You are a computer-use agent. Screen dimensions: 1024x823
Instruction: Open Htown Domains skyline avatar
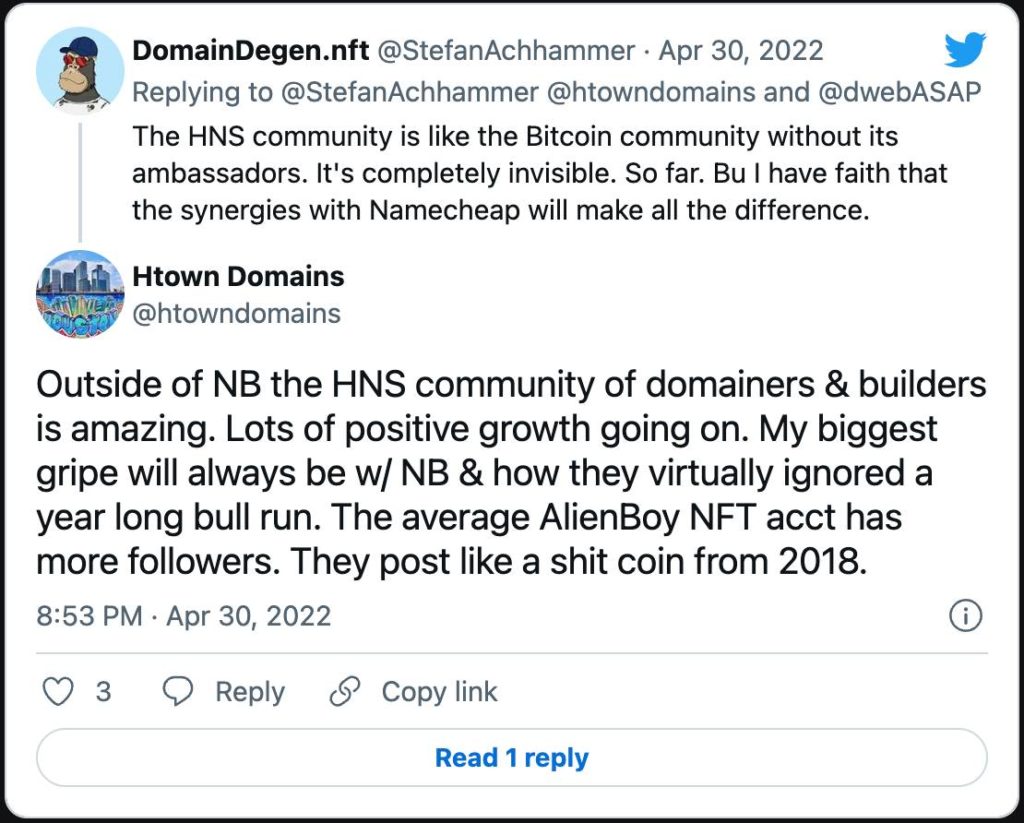click(80, 294)
